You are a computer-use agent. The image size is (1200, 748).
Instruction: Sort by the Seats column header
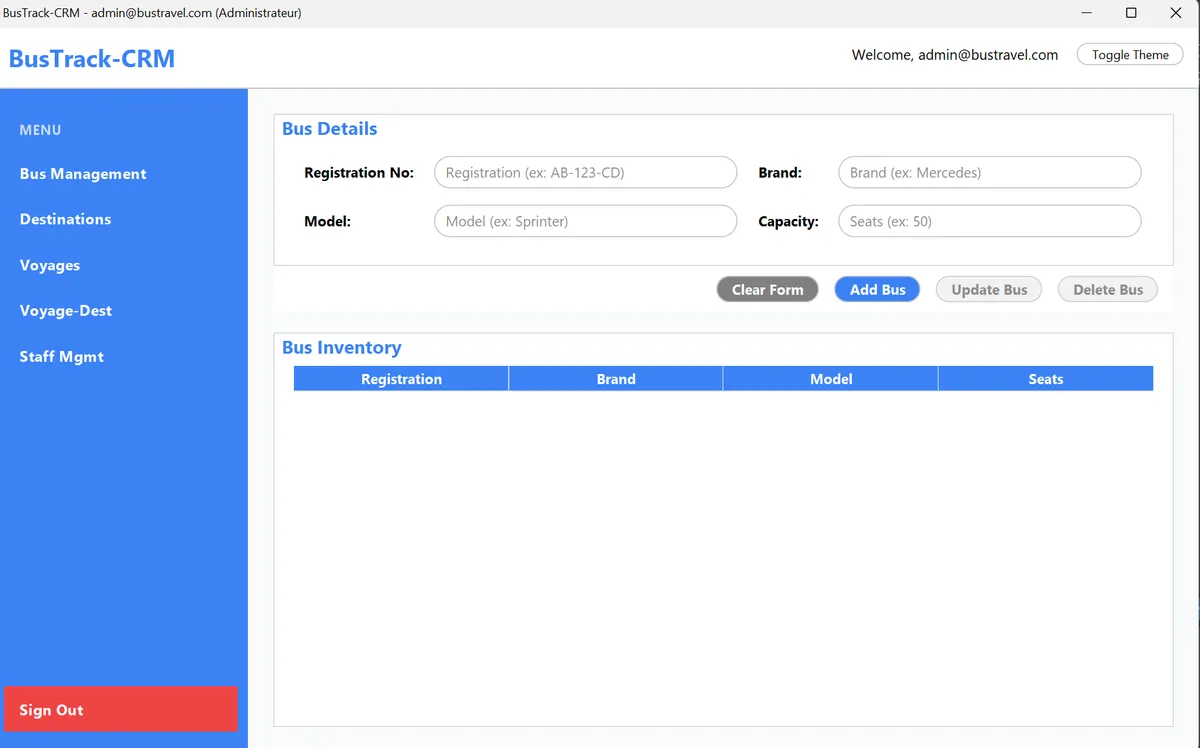1045,378
